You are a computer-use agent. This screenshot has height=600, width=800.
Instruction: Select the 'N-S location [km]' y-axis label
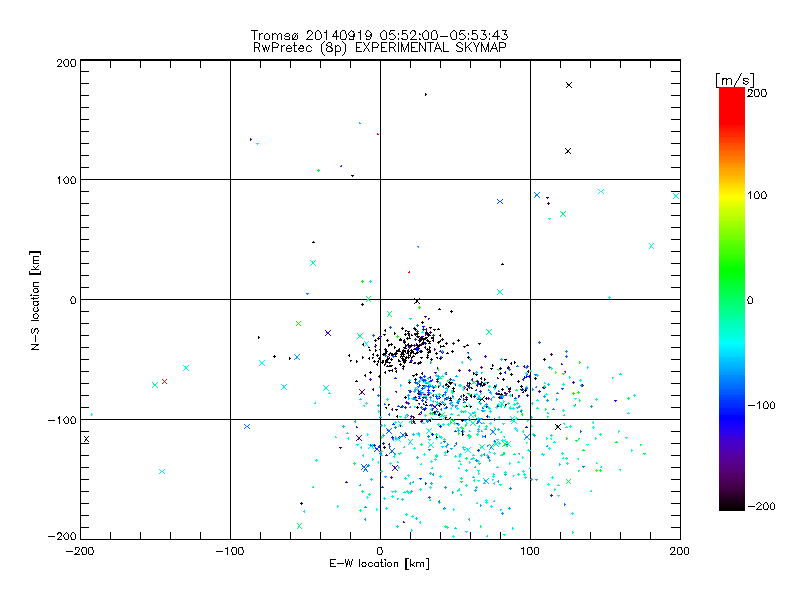pyautogui.click(x=35, y=300)
